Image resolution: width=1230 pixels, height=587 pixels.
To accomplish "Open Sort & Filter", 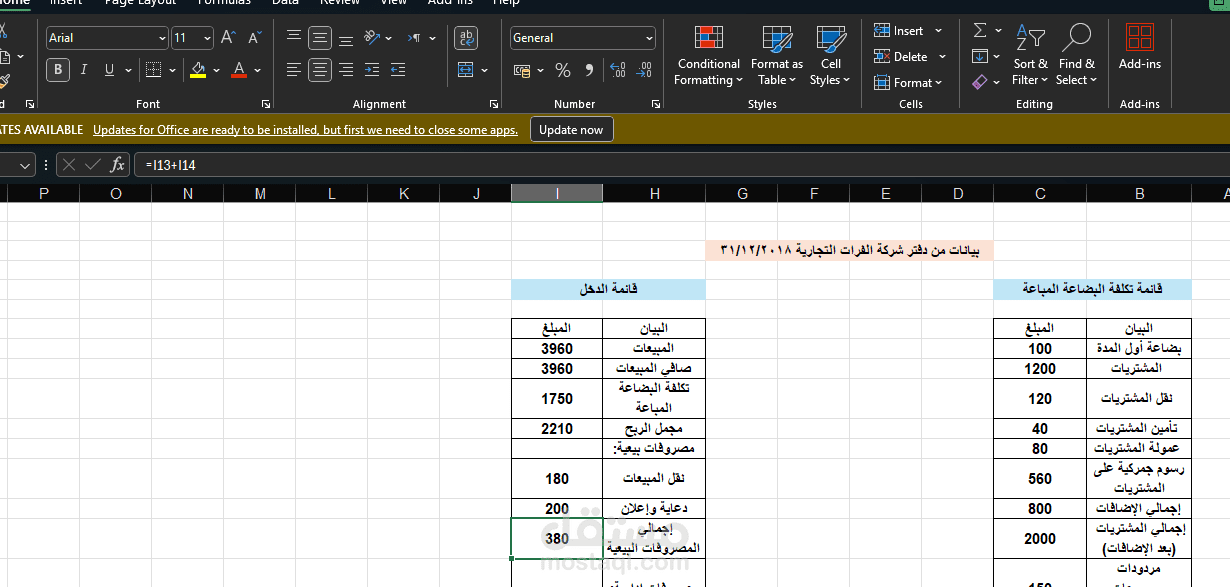I will [x=1030, y=56].
